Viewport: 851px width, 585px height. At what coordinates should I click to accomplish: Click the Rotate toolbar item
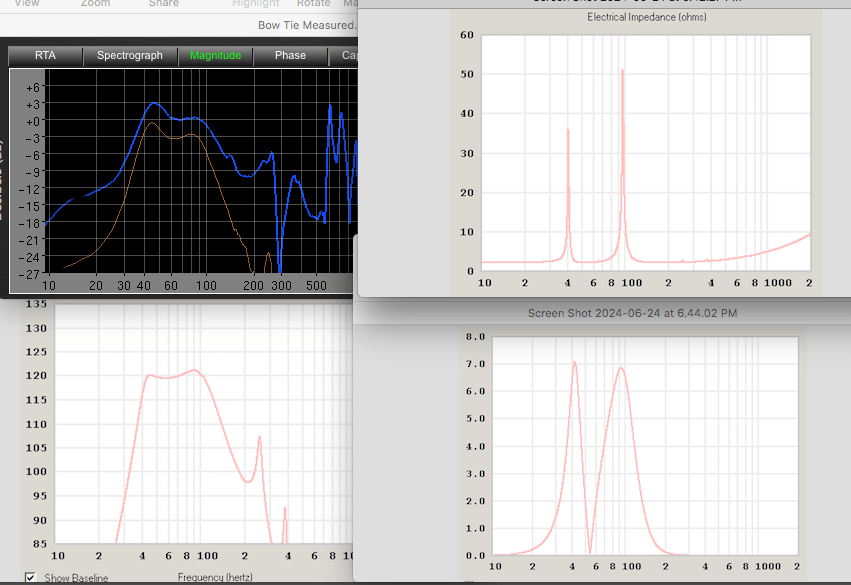click(x=314, y=3)
